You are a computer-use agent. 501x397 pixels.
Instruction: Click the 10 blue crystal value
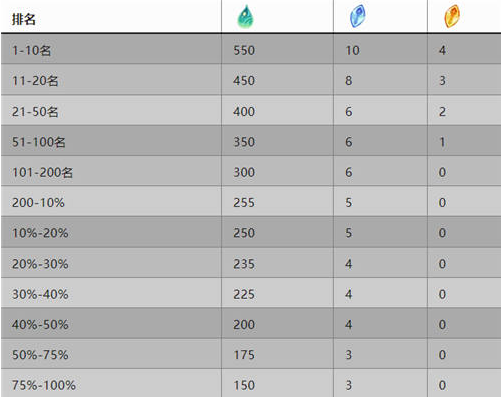(352, 50)
